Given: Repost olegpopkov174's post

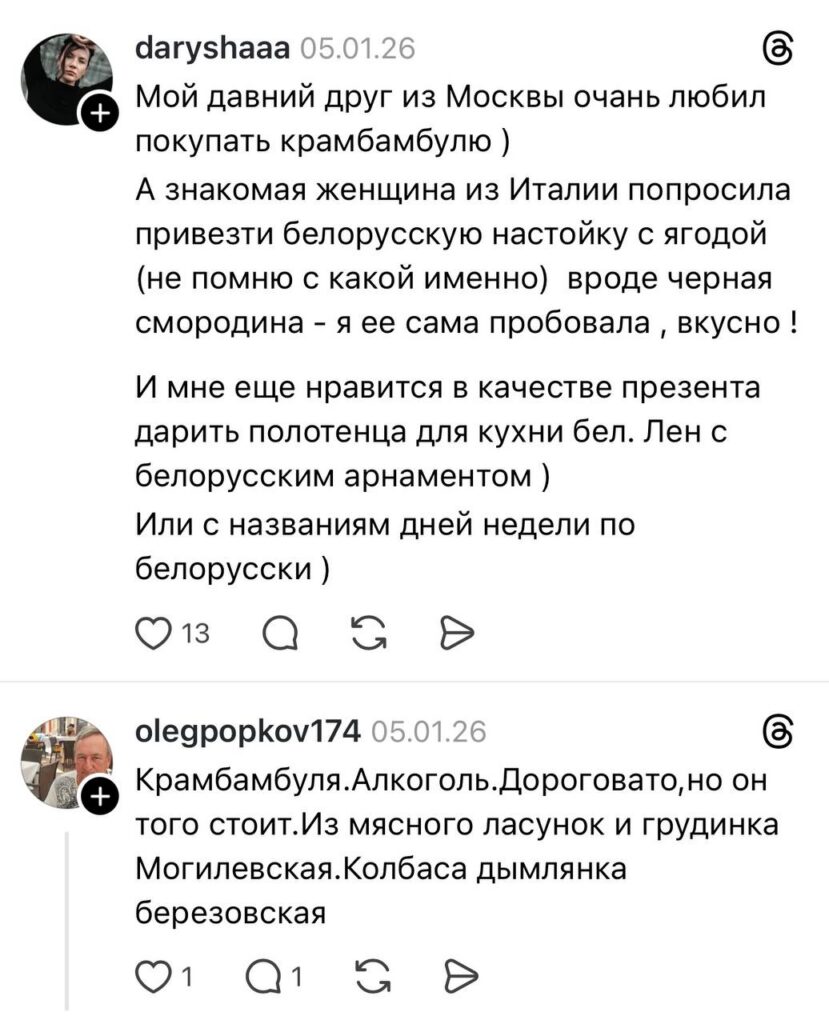Looking at the screenshot, I should pyautogui.click(x=371, y=972).
